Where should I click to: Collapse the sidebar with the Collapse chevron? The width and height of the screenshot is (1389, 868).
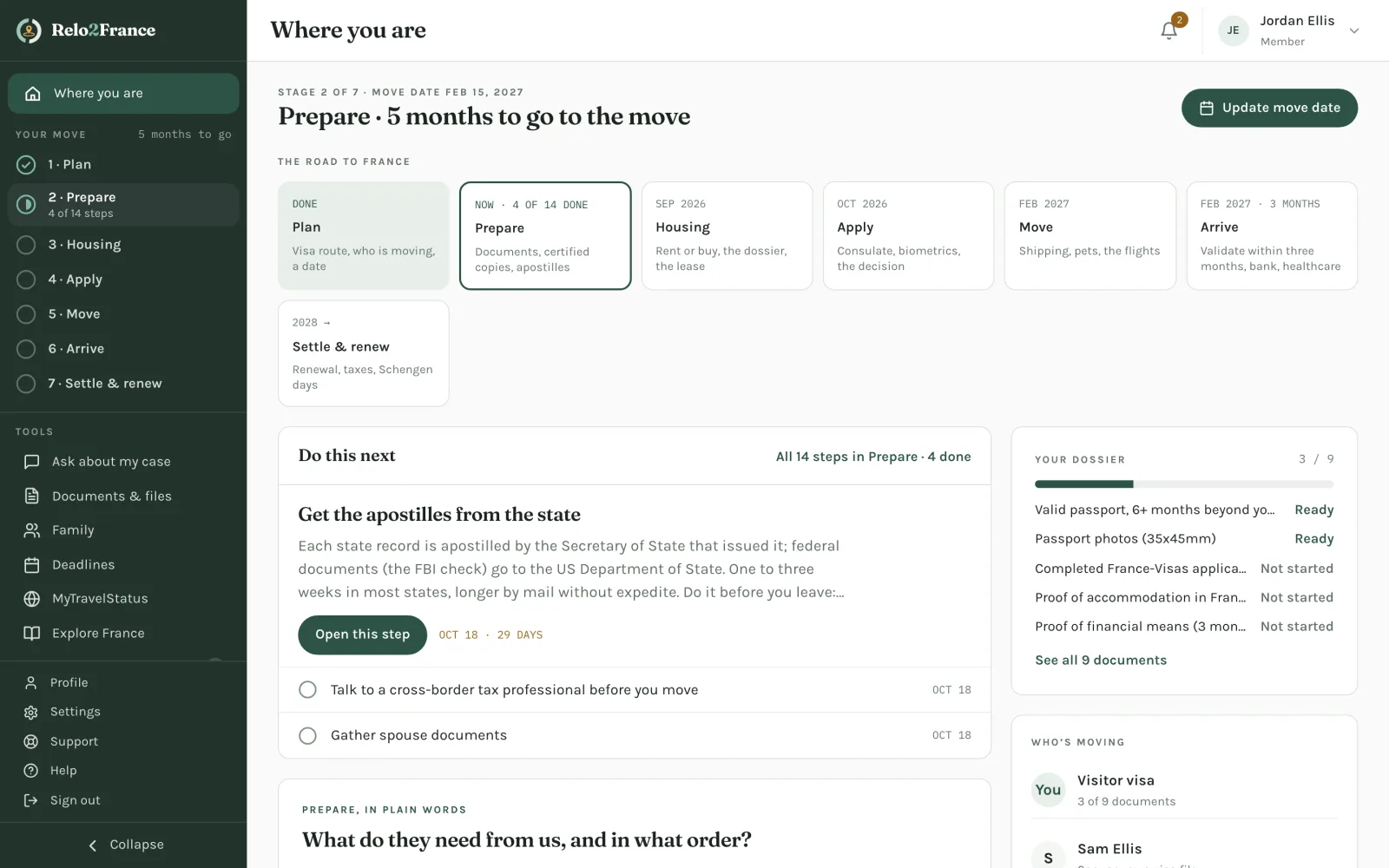pyautogui.click(x=93, y=845)
